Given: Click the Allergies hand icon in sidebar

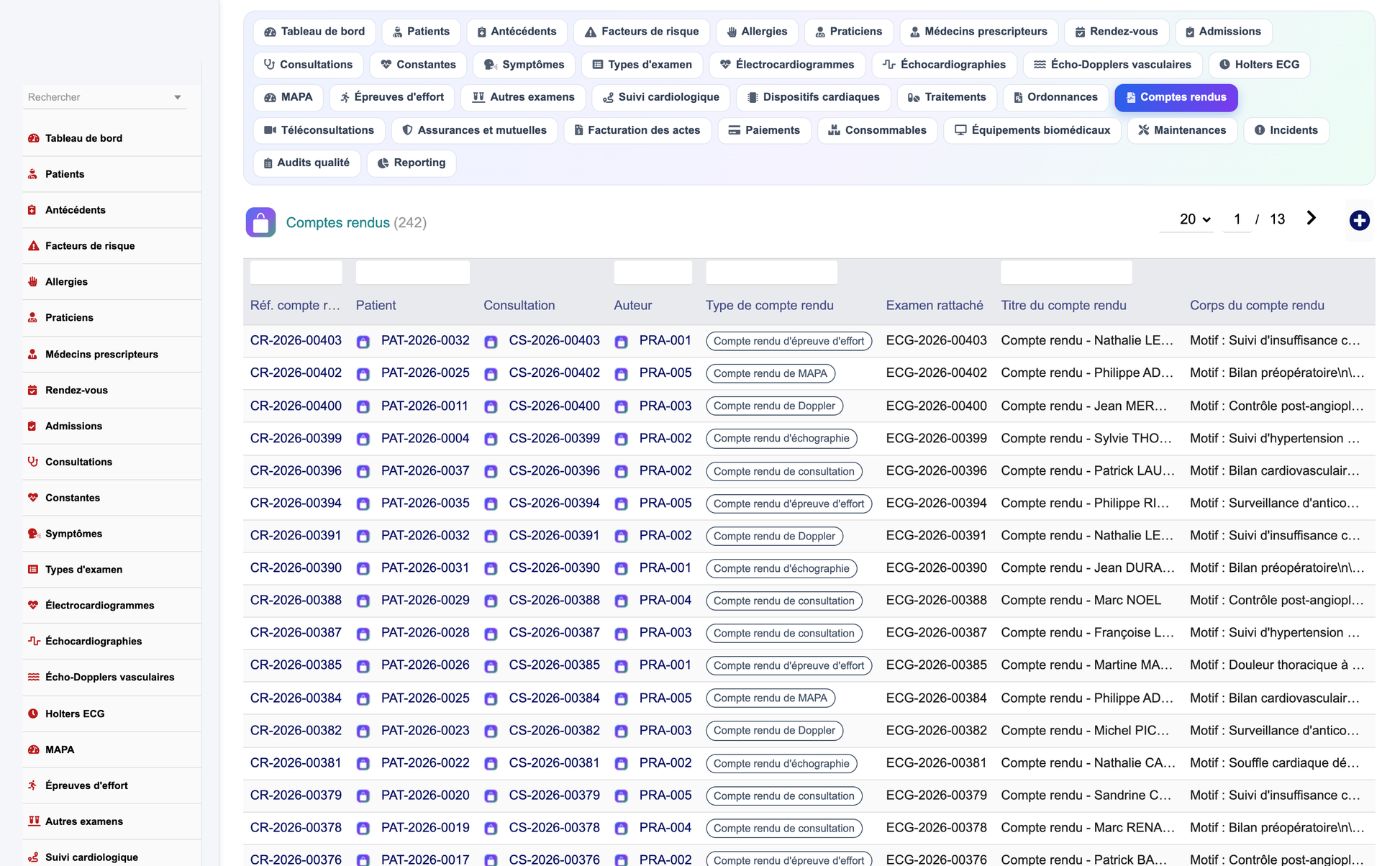Looking at the screenshot, I should coord(33,282).
